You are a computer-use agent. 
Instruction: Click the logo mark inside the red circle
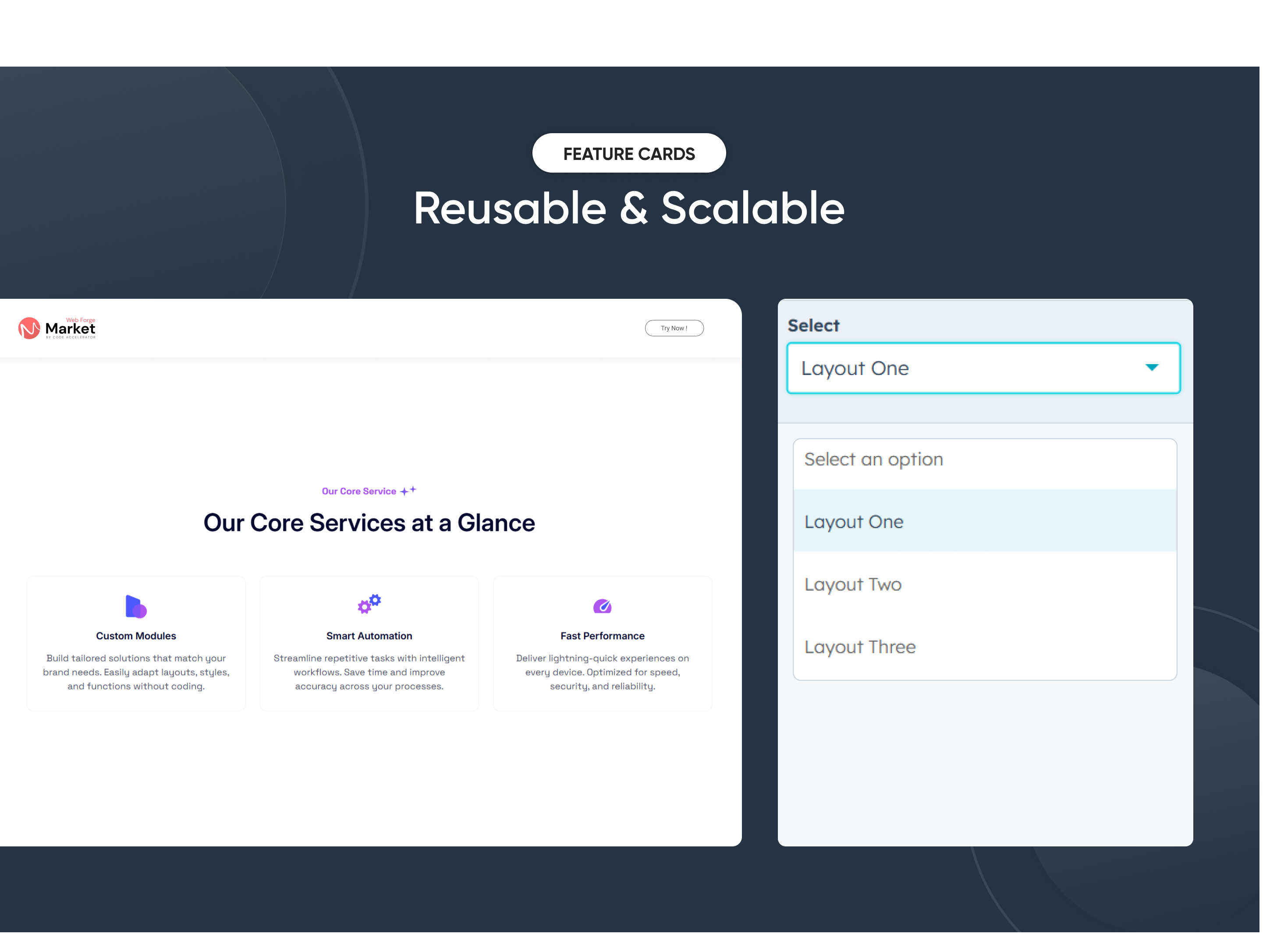coord(30,328)
